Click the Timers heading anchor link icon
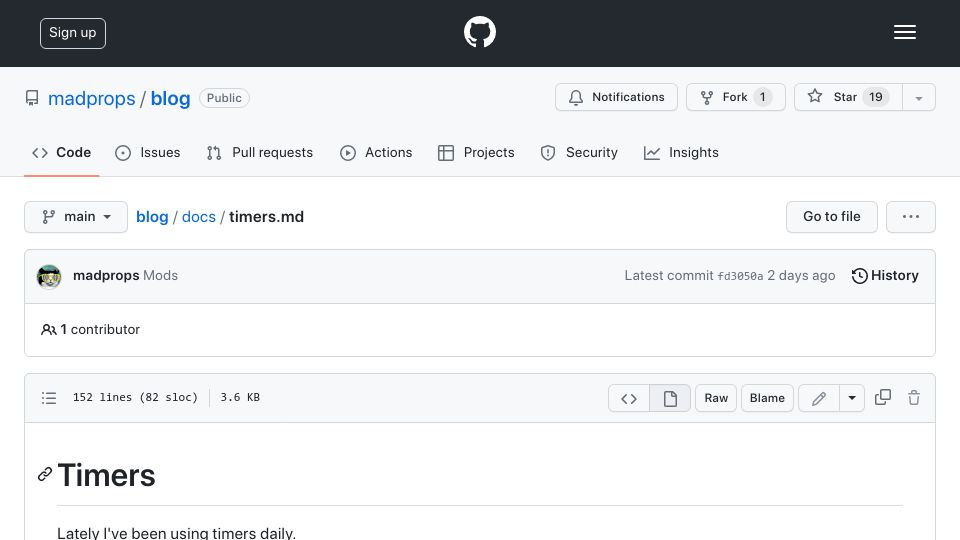 click(x=45, y=474)
